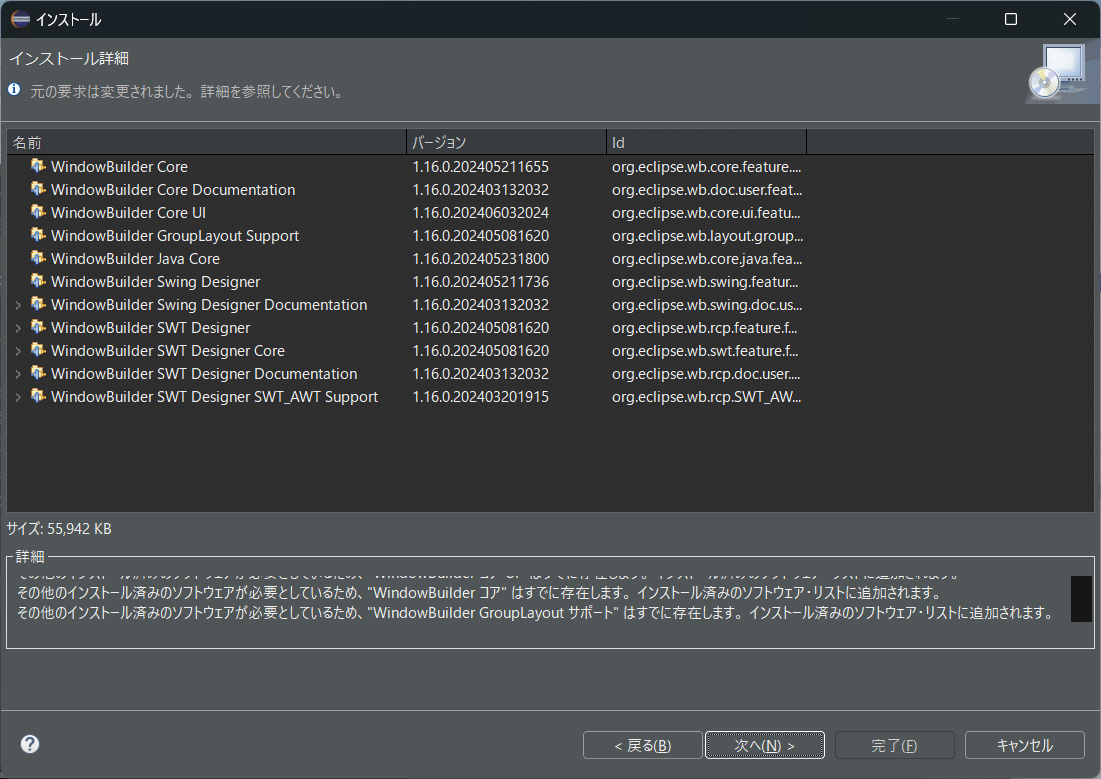Click the details panel scrollbar thumb

1081,598
